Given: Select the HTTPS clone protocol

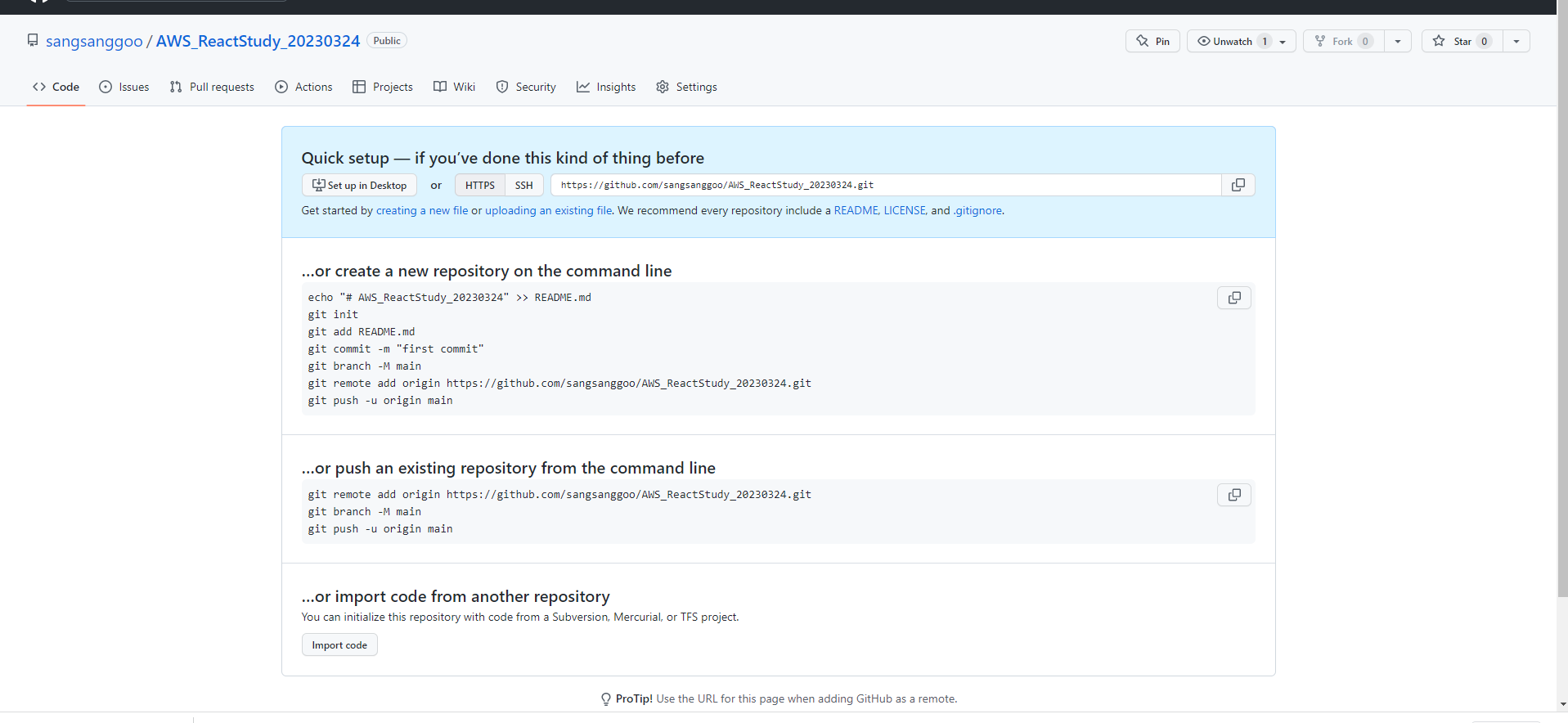Looking at the screenshot, I should (x=480, y=185).
